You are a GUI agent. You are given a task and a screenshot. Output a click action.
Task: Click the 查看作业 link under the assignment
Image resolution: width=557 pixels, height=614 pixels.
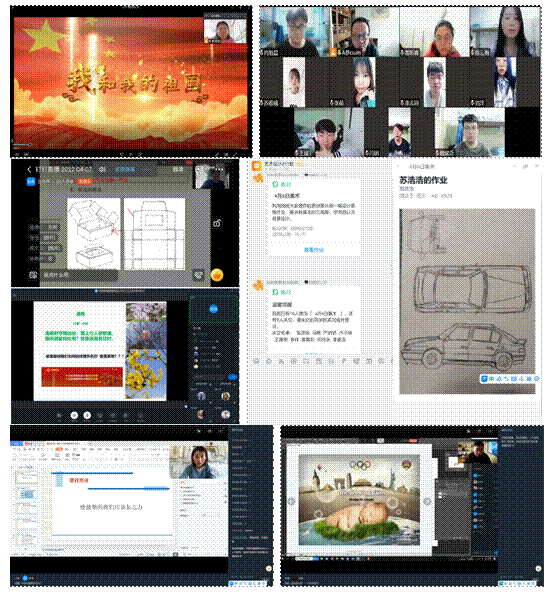click(314, 250)
